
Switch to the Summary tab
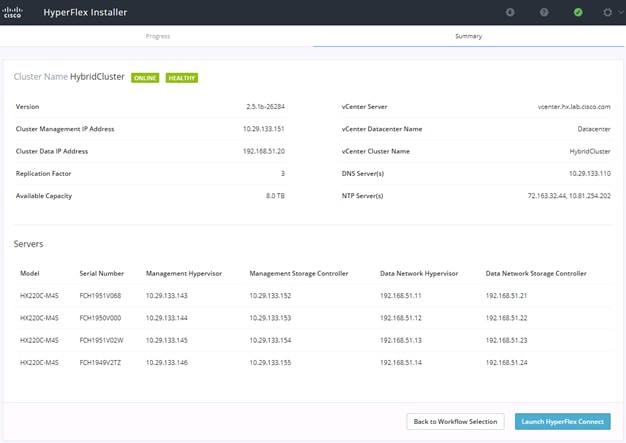coord(468,36)
